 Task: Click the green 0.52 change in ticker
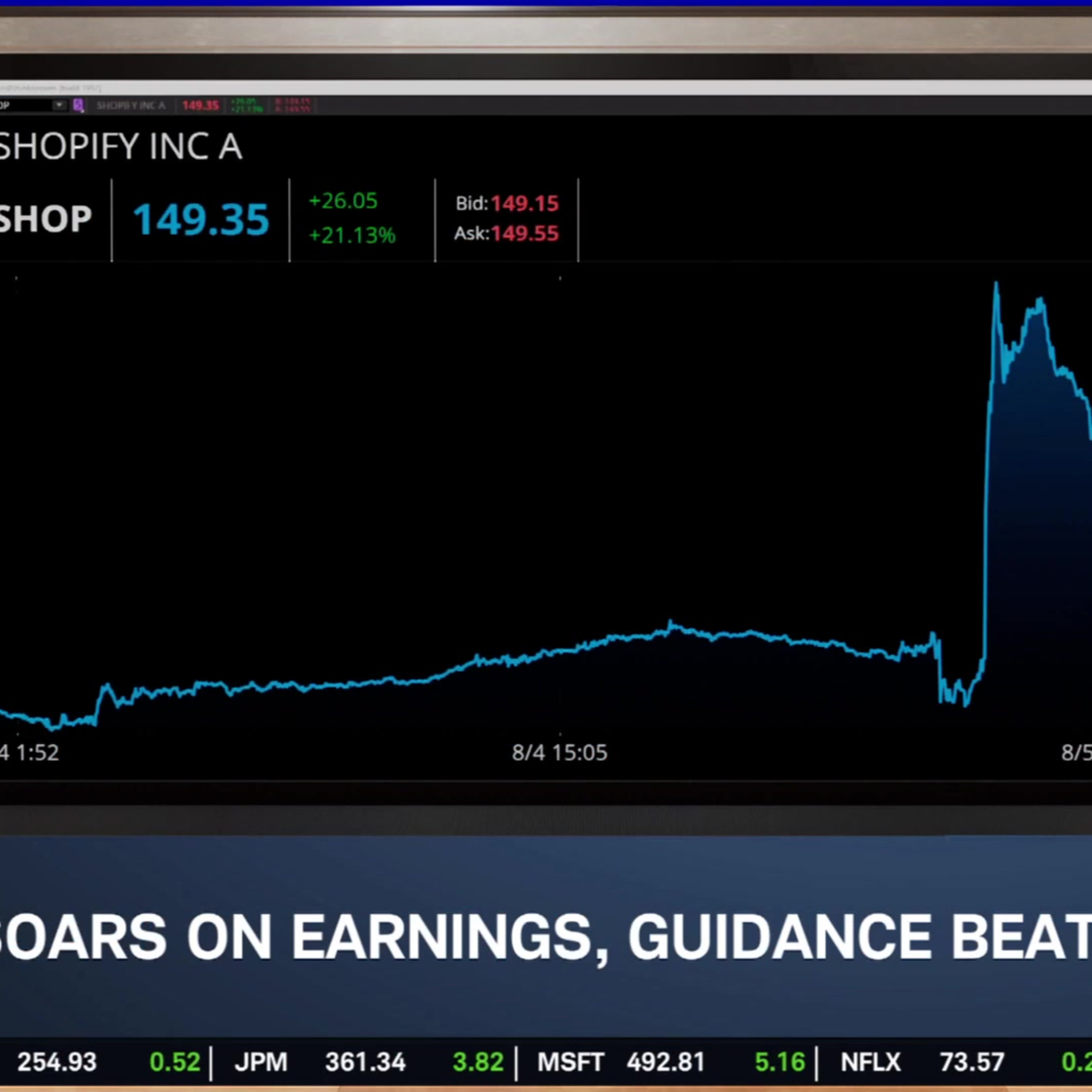click(x=175, y=1062)
